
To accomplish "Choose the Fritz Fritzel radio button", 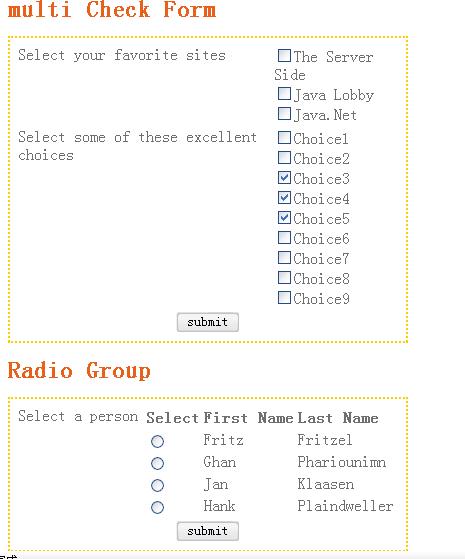I will click(x=157, y=441).
